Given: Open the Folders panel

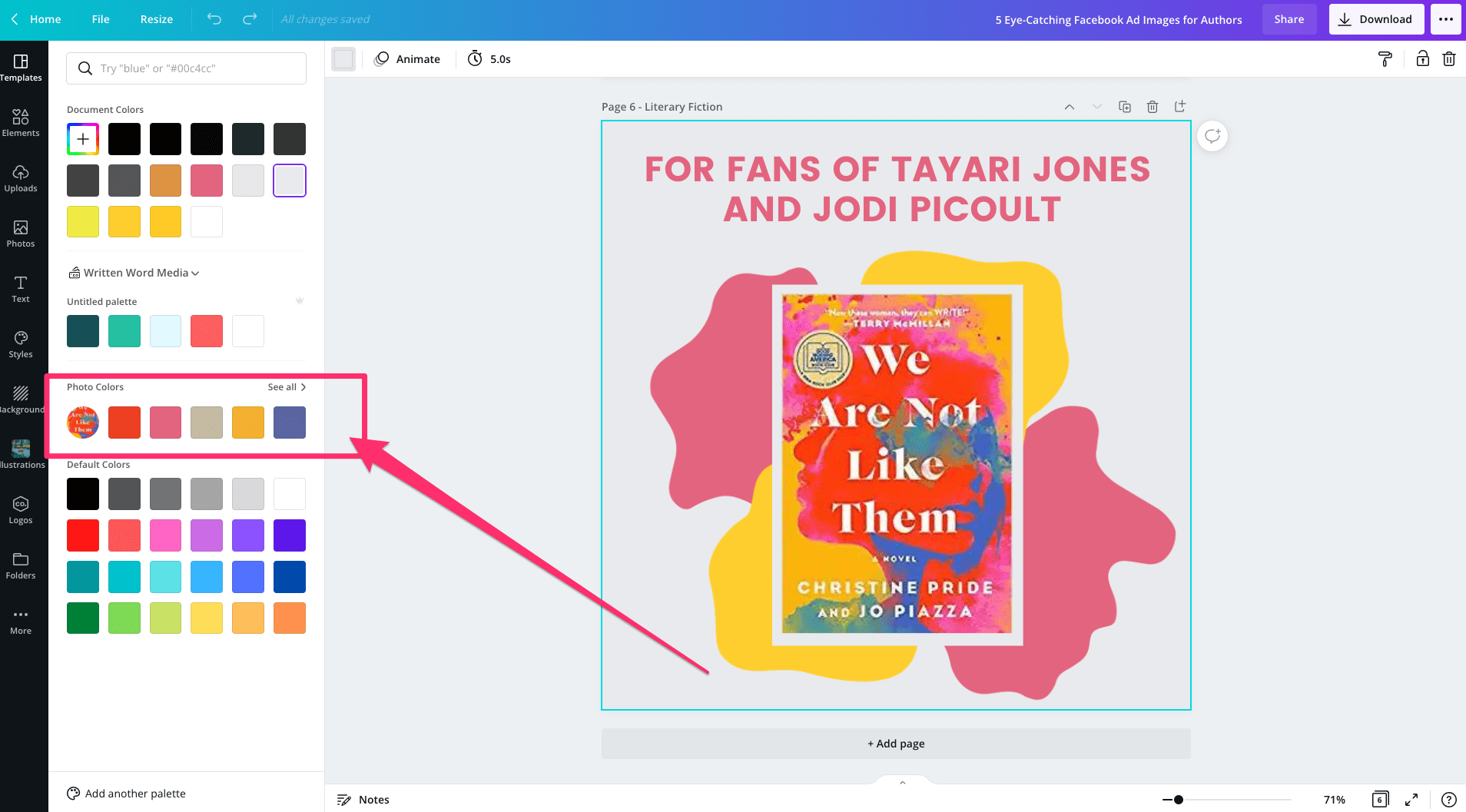Looking at the screenshot, I should click(x=21, y=565).
